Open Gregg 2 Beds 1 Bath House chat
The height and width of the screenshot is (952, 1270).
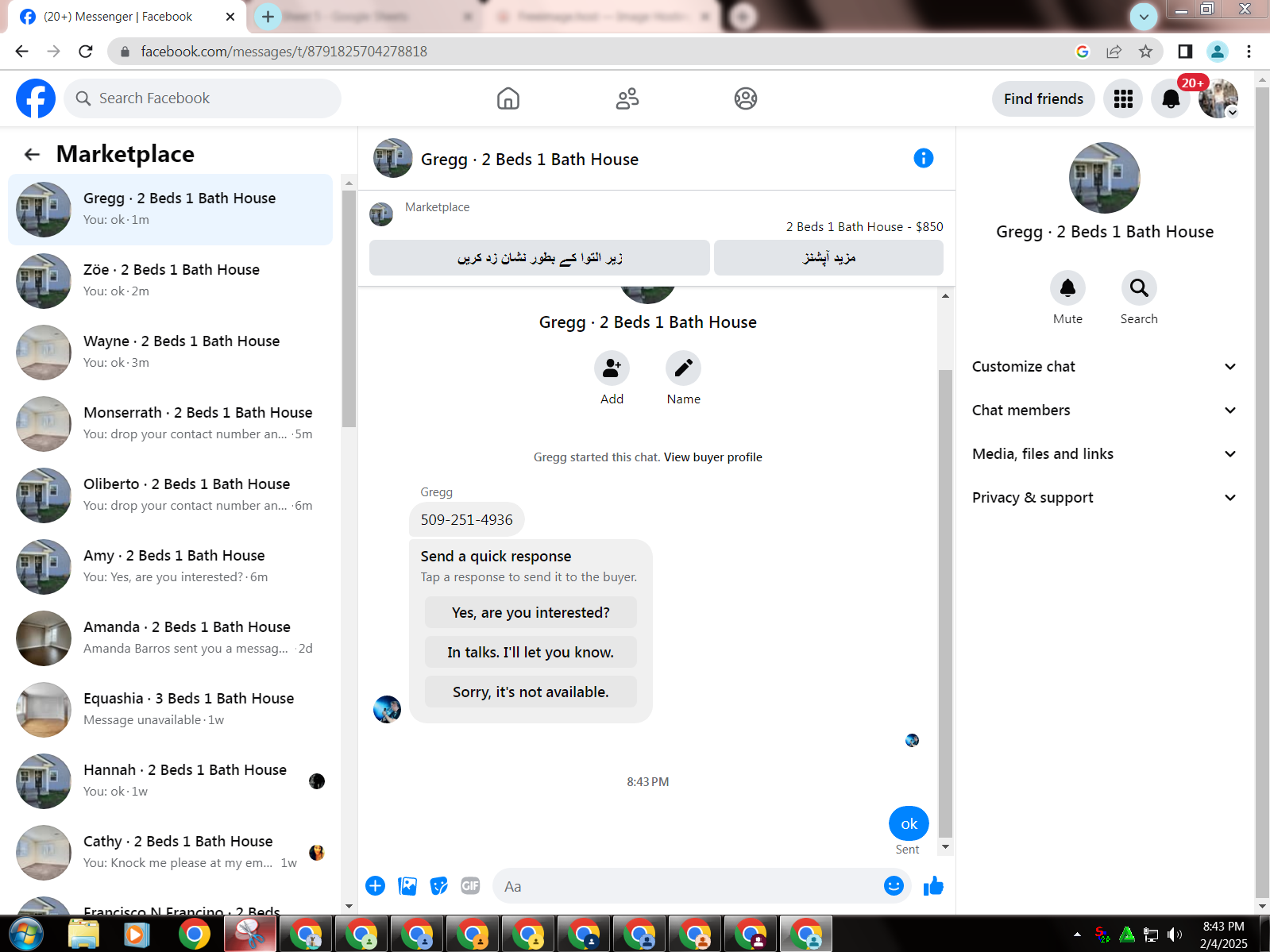click(x=171, y=210)
